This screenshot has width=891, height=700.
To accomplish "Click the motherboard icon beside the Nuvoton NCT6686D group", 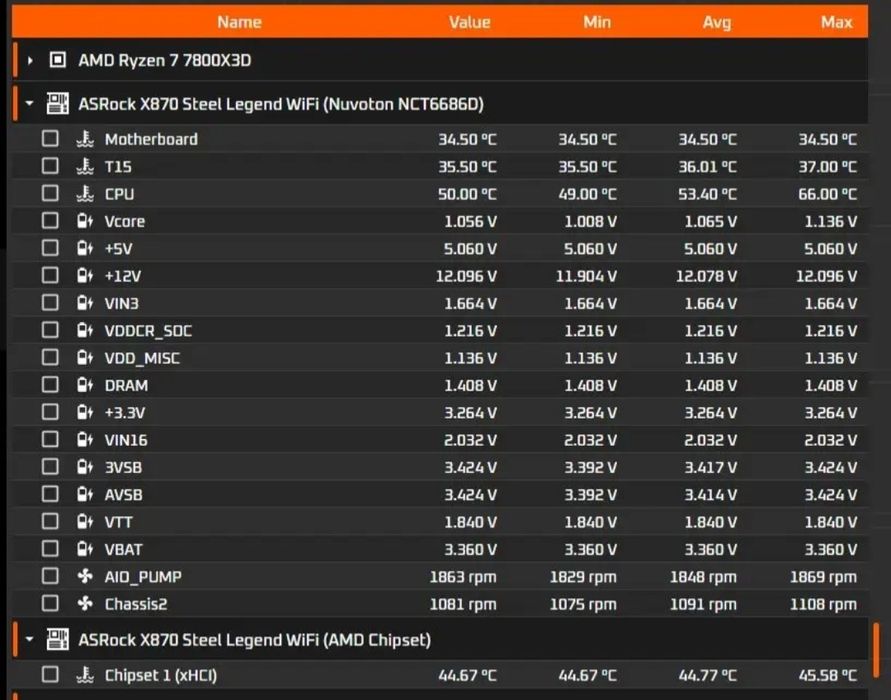I will (x=57, y=103).
